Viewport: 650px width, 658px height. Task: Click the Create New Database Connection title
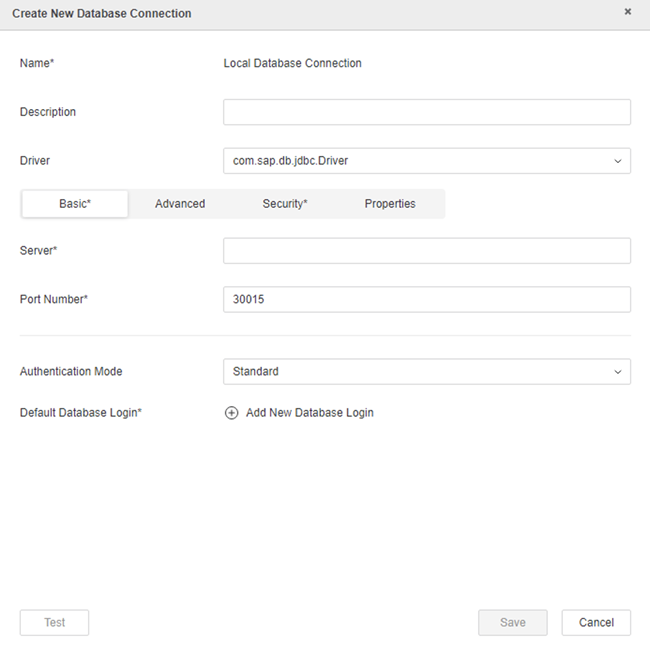point(102,14)
